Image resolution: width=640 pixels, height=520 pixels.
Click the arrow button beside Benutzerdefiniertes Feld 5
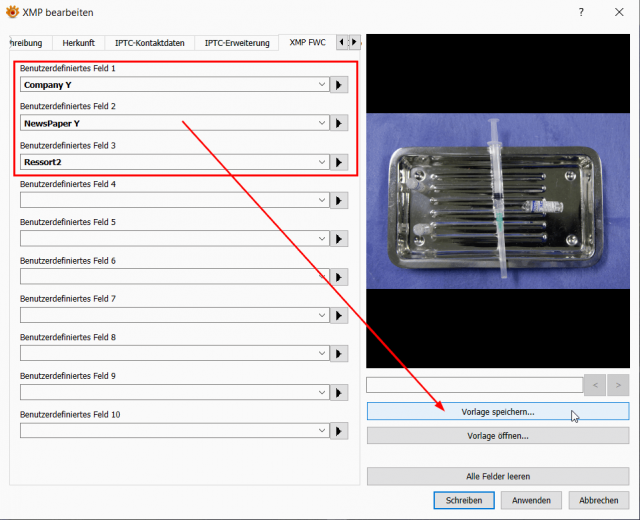click(339, 239)
